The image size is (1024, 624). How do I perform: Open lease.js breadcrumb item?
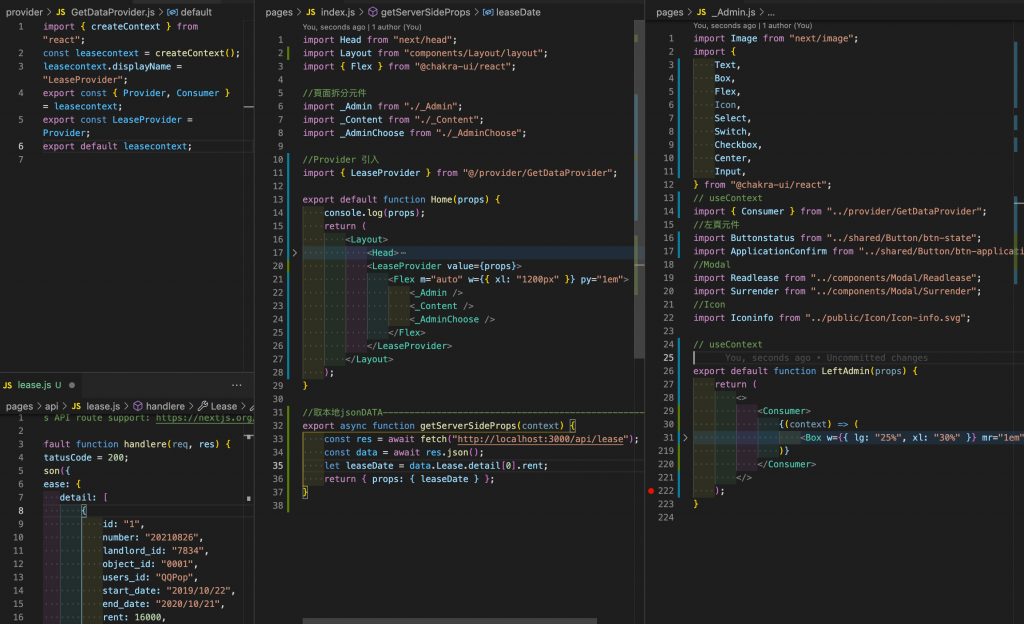(103, 406)
